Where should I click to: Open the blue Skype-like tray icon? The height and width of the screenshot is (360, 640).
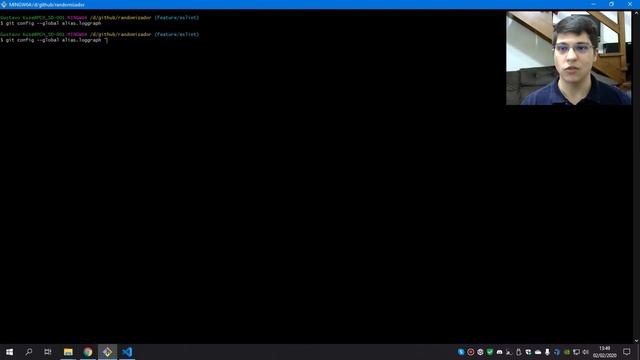pos(461,352)
